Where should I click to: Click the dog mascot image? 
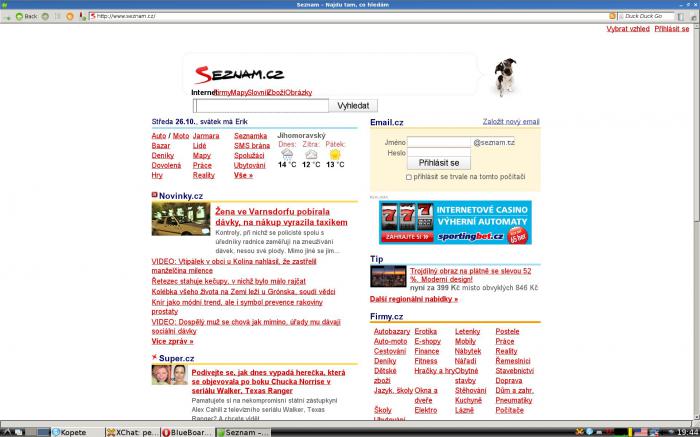click(x=505, y=77)
